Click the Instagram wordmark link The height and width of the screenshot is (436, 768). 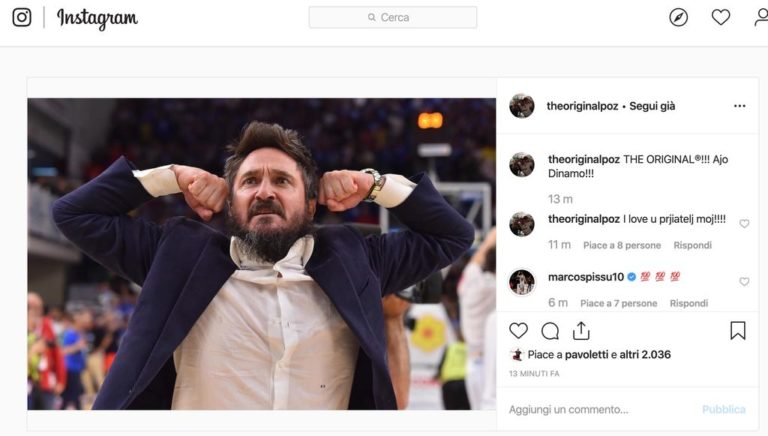(97, 18)
